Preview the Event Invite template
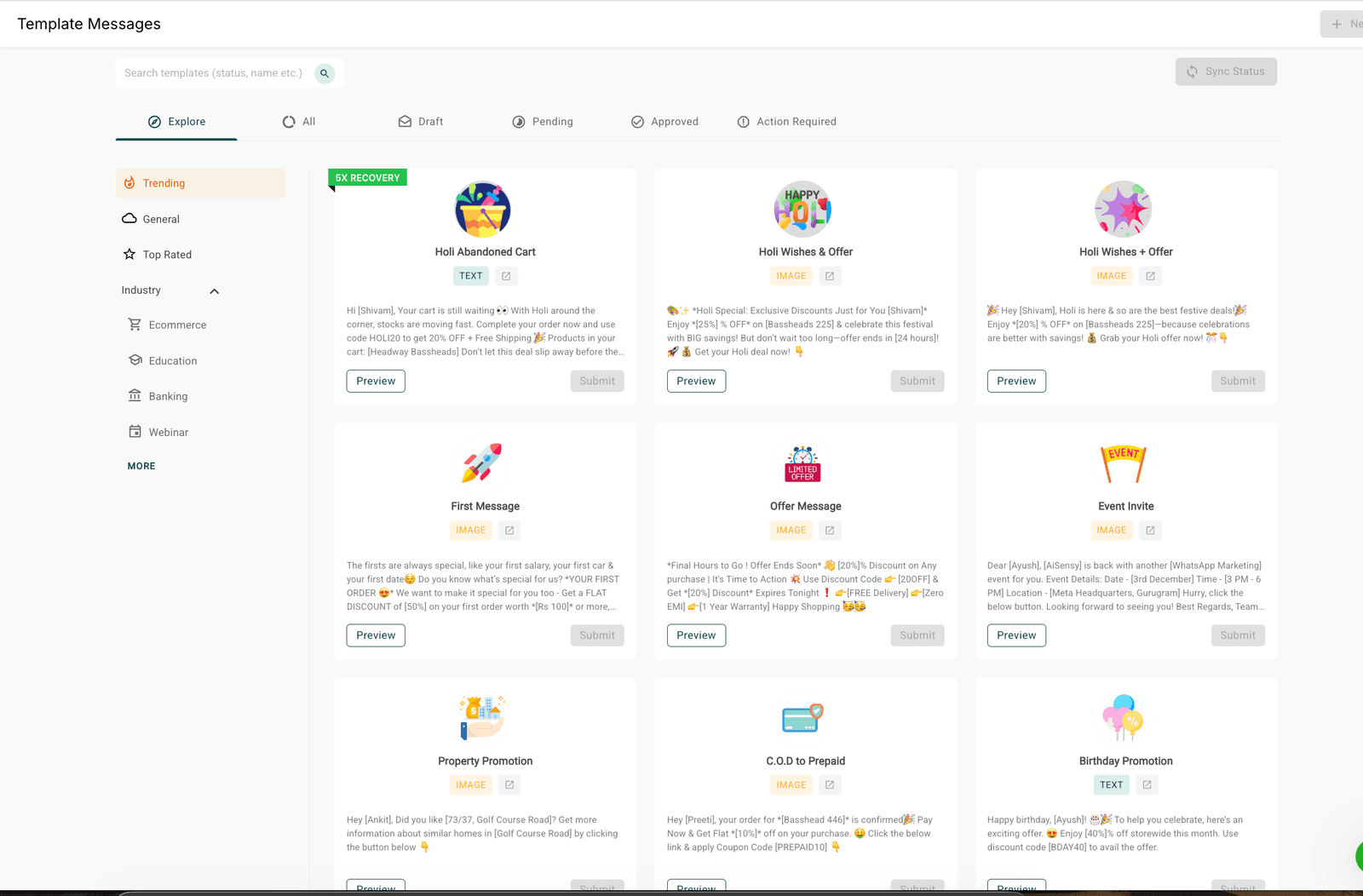The width and height of the screenshot is (1363, 896). click(1016, 635)
